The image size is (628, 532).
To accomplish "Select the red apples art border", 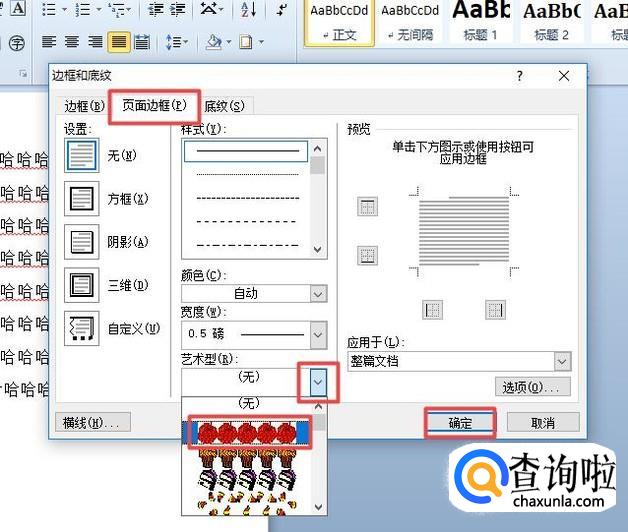I will tap(247, 433).
